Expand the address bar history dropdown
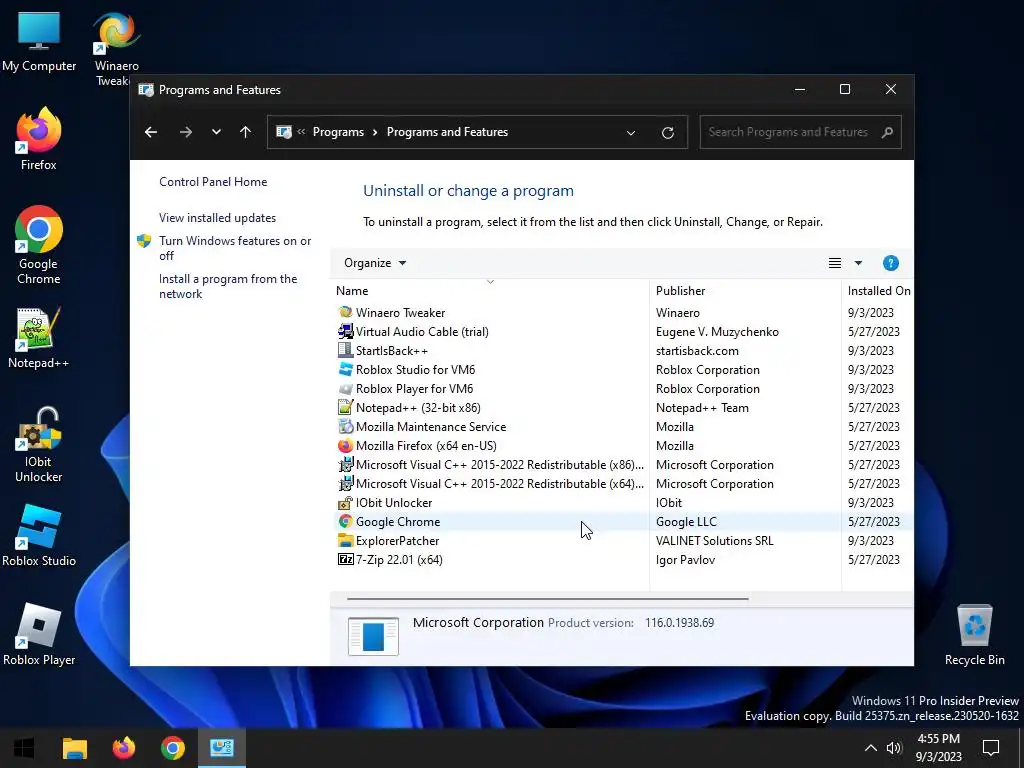The width and height of the screenshot is (1024, 768). pyautogui.click(x=631, y=133)
